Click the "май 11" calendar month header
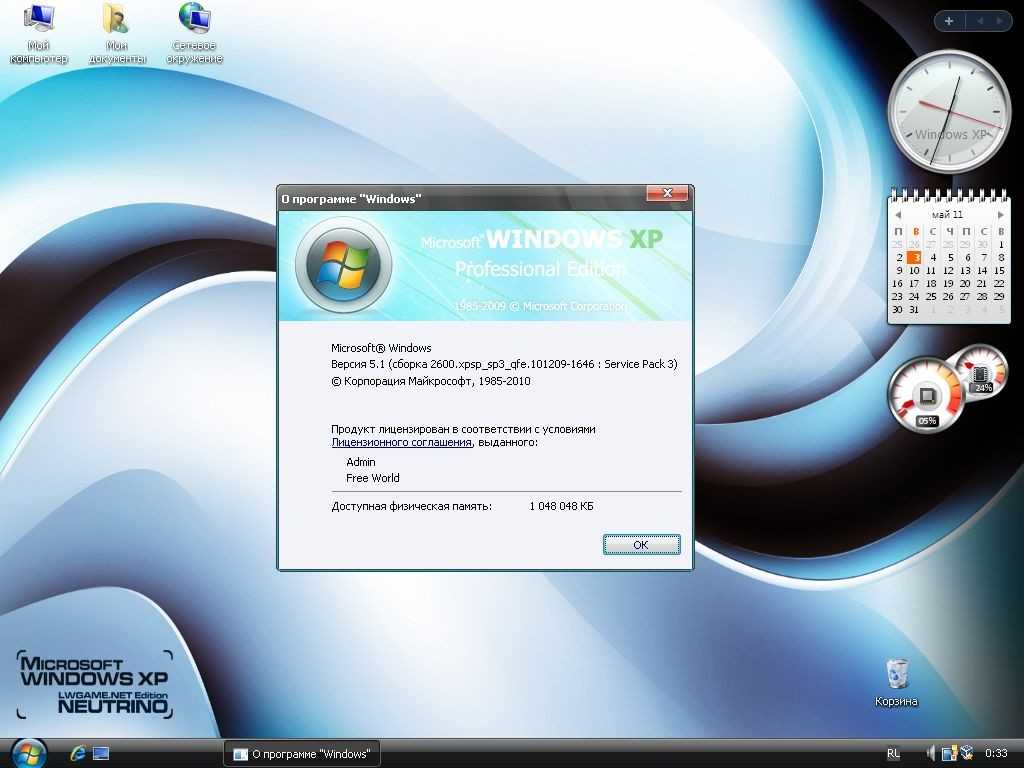 point(947,214)
